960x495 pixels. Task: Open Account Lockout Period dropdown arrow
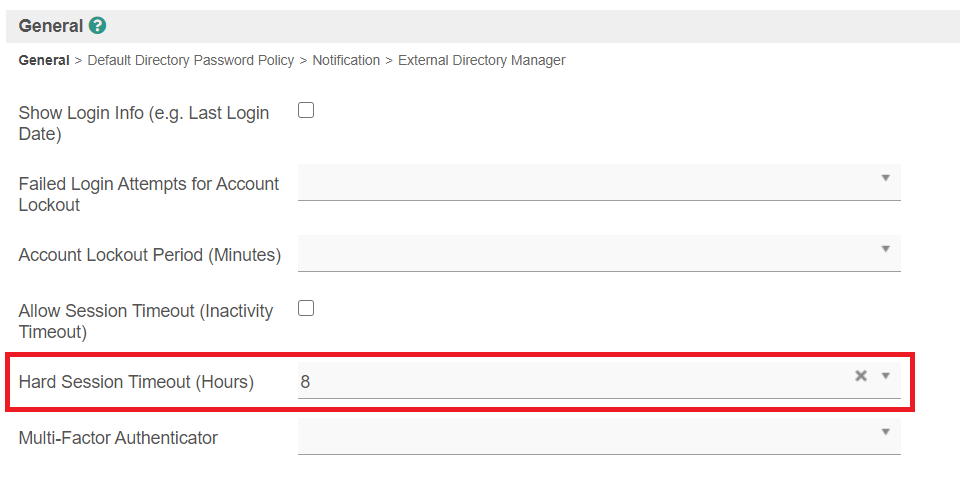coord(885,248)
